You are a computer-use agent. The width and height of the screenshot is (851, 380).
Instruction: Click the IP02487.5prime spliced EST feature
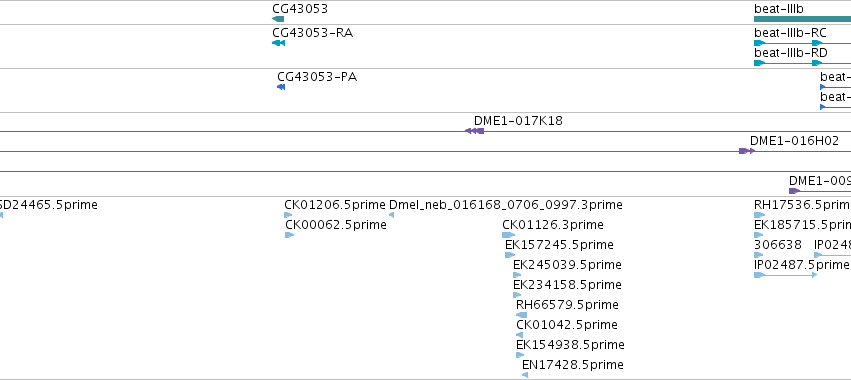785,275
